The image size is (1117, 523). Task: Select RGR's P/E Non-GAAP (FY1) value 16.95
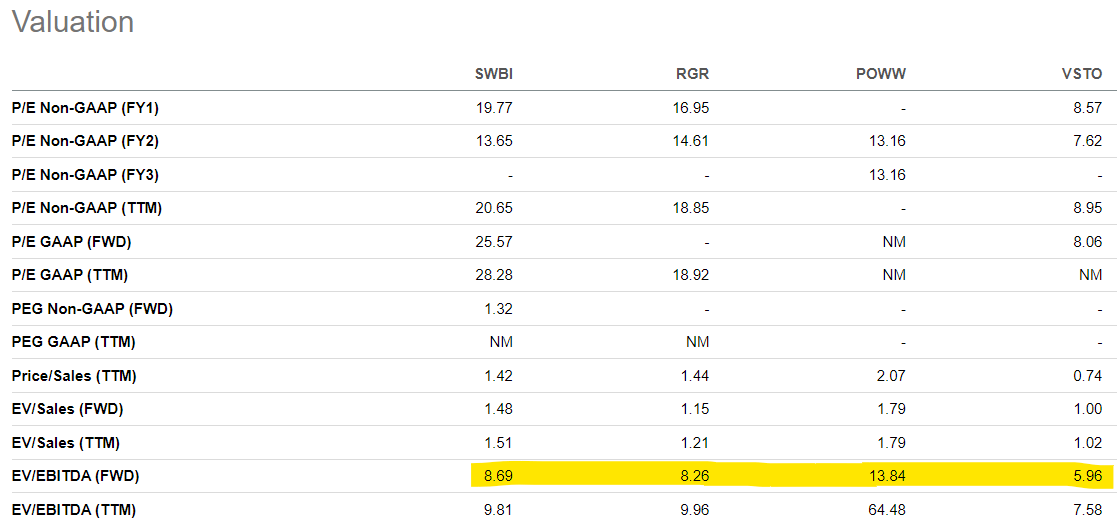tap(689, 108)
